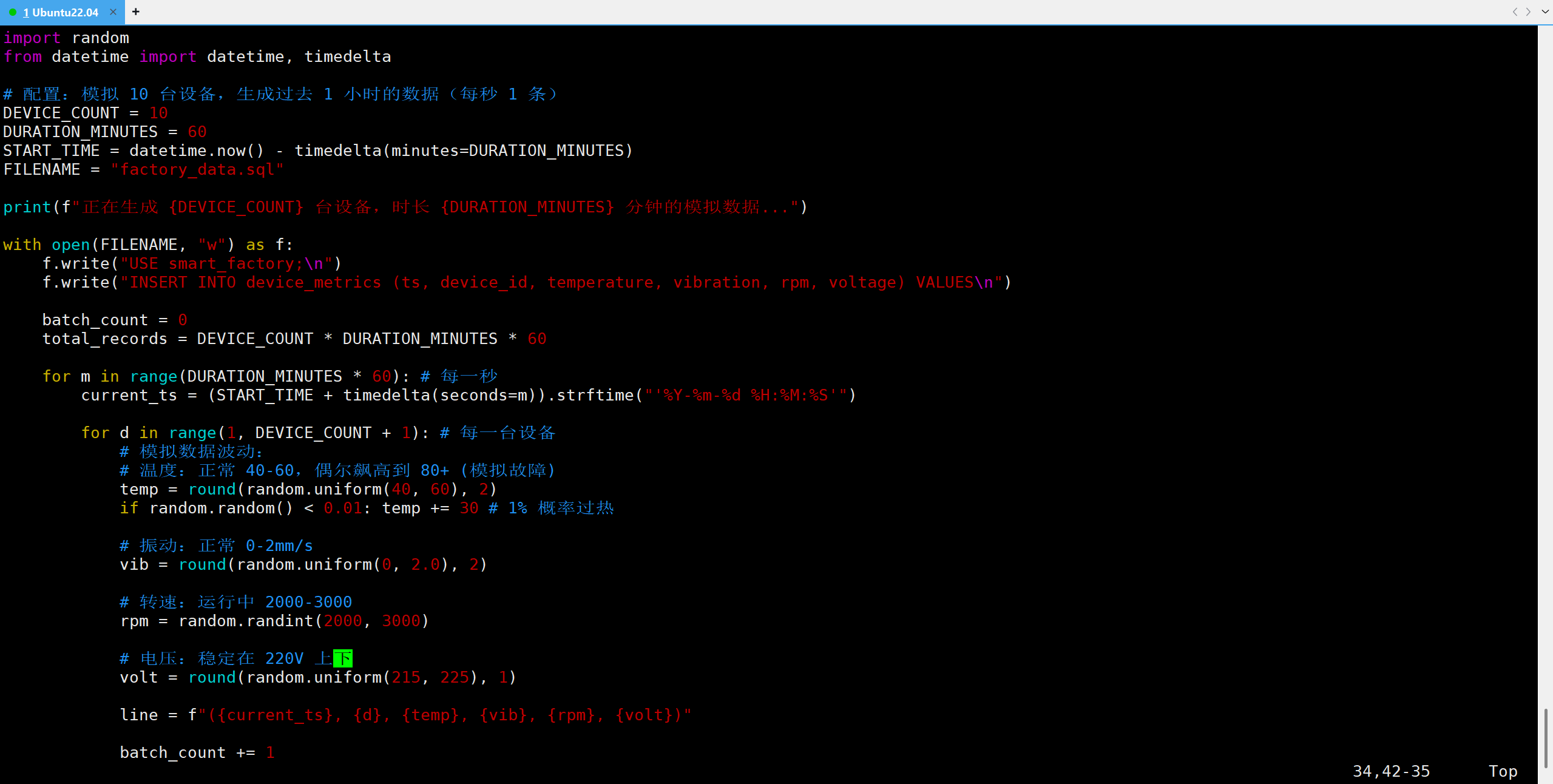Close the Ubuntu22.04 session tab
1553x784 pixels.
(x=113, y=12)
